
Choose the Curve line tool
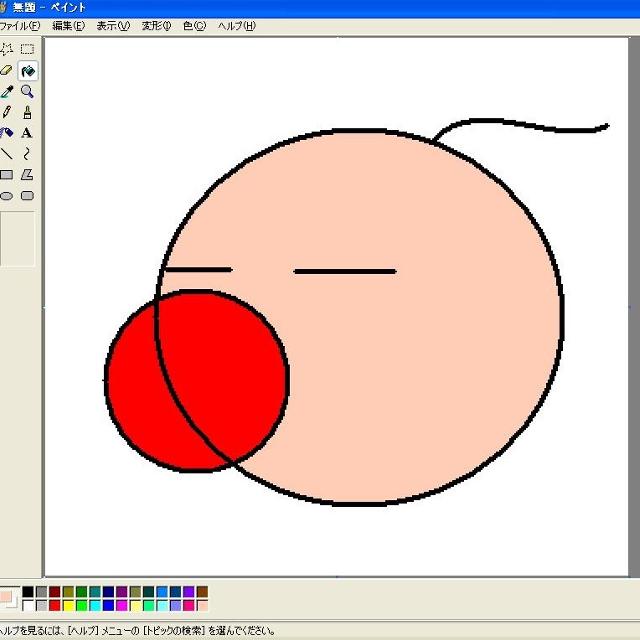coord(27,154)
